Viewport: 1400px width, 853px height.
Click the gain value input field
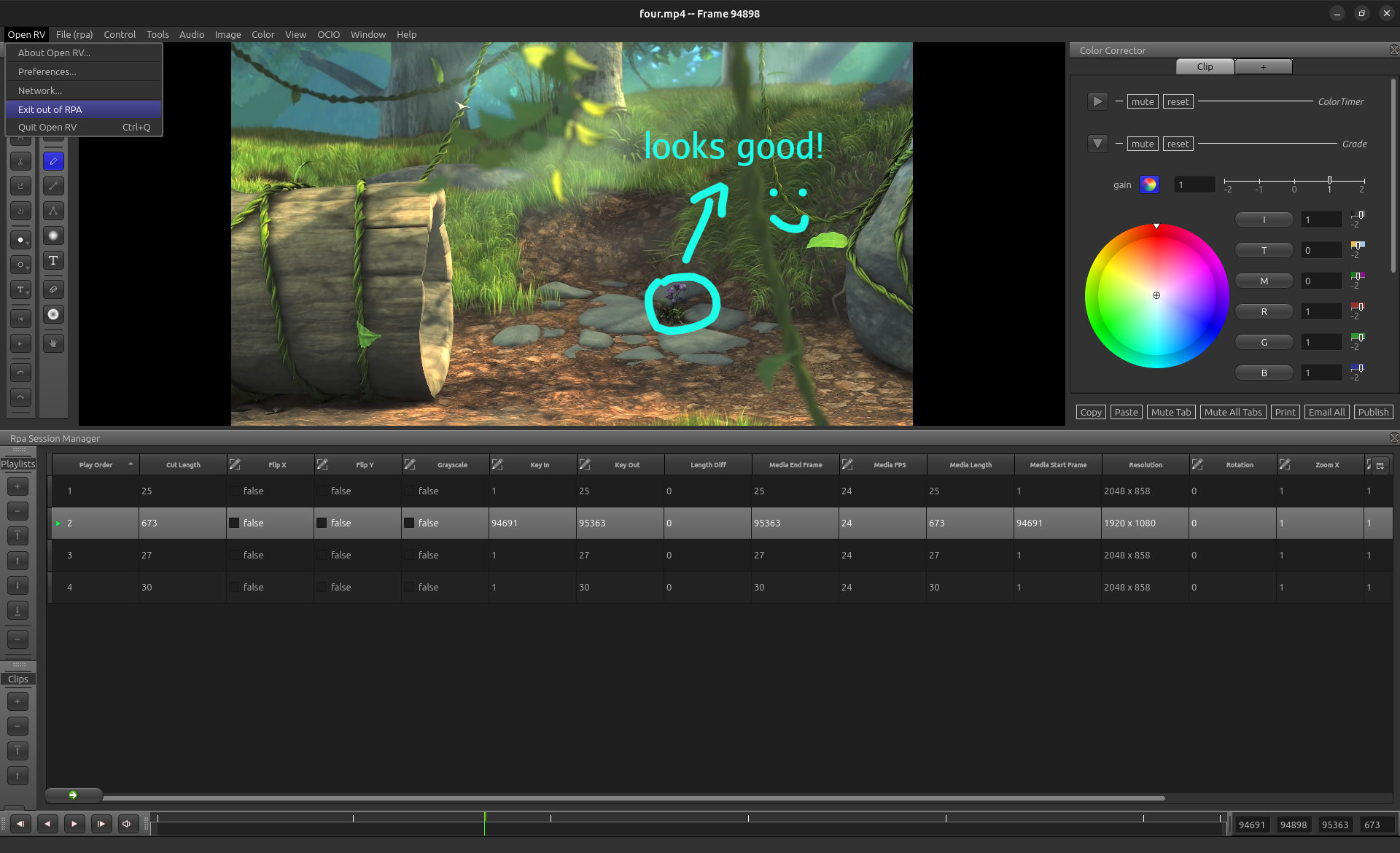point(1194,184)
